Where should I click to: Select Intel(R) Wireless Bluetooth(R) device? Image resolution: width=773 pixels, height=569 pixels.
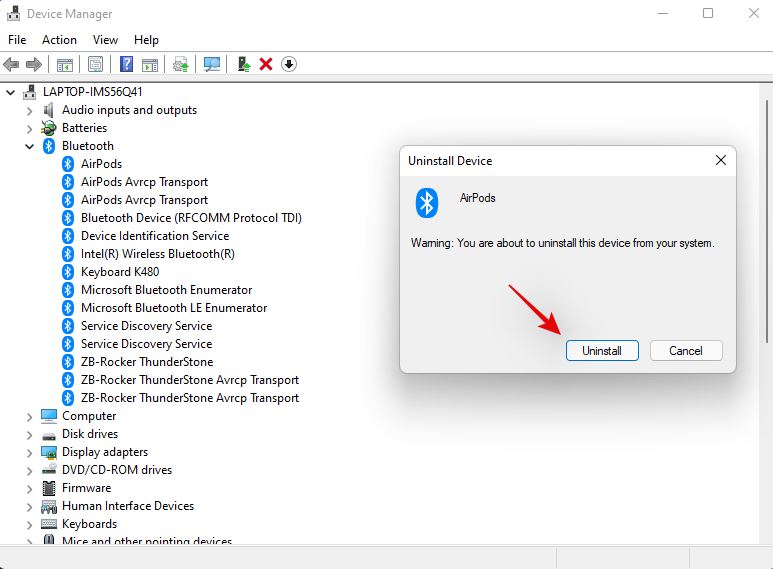(x=157, y=254)
